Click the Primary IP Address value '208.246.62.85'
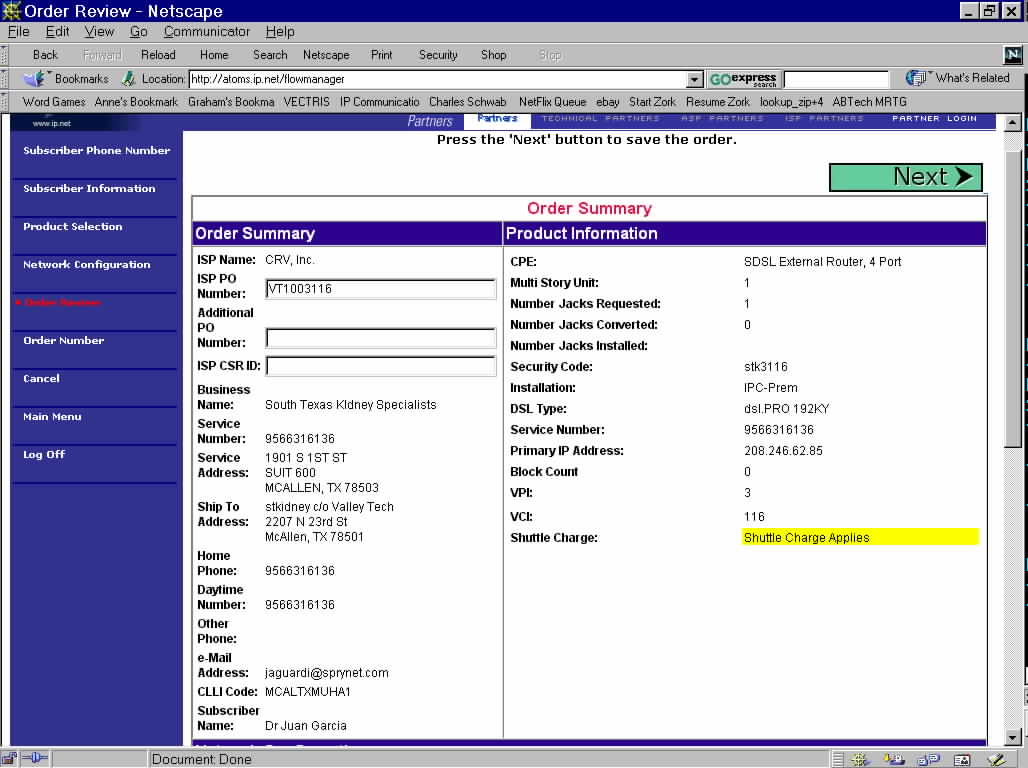The width and height of the screenshot is (1028, 768). point(783,451)
